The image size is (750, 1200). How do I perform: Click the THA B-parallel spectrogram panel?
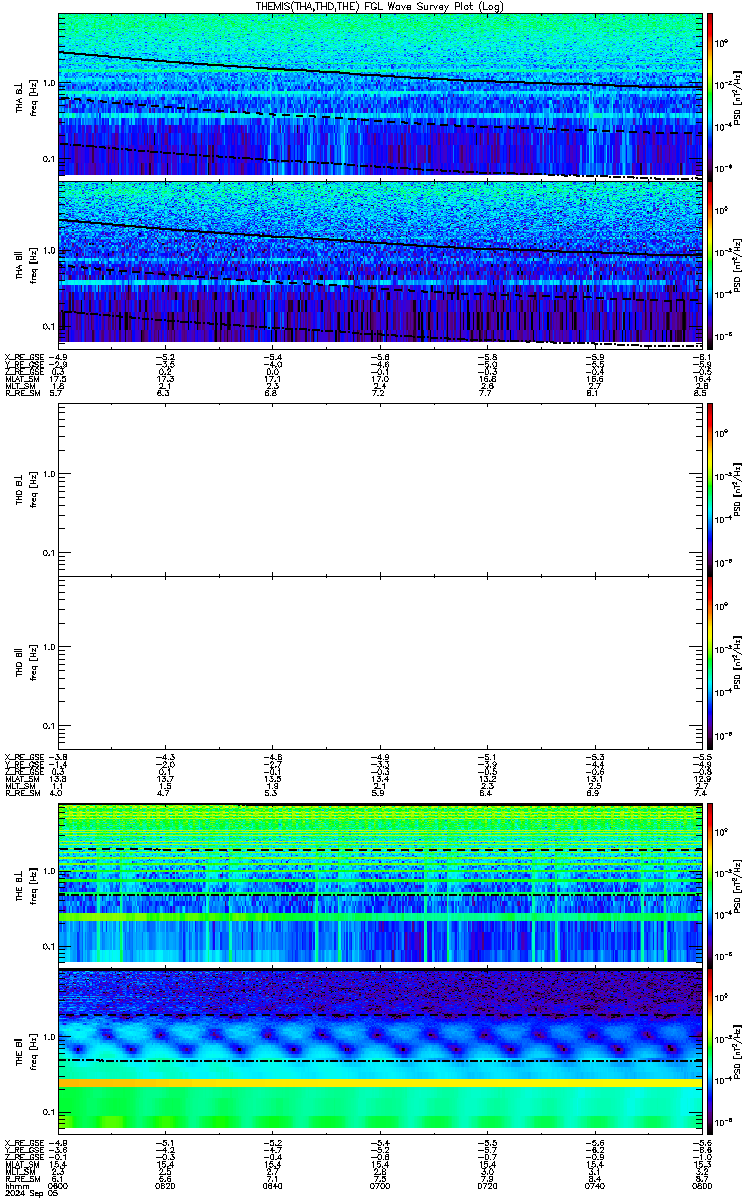tap(380, 263)
